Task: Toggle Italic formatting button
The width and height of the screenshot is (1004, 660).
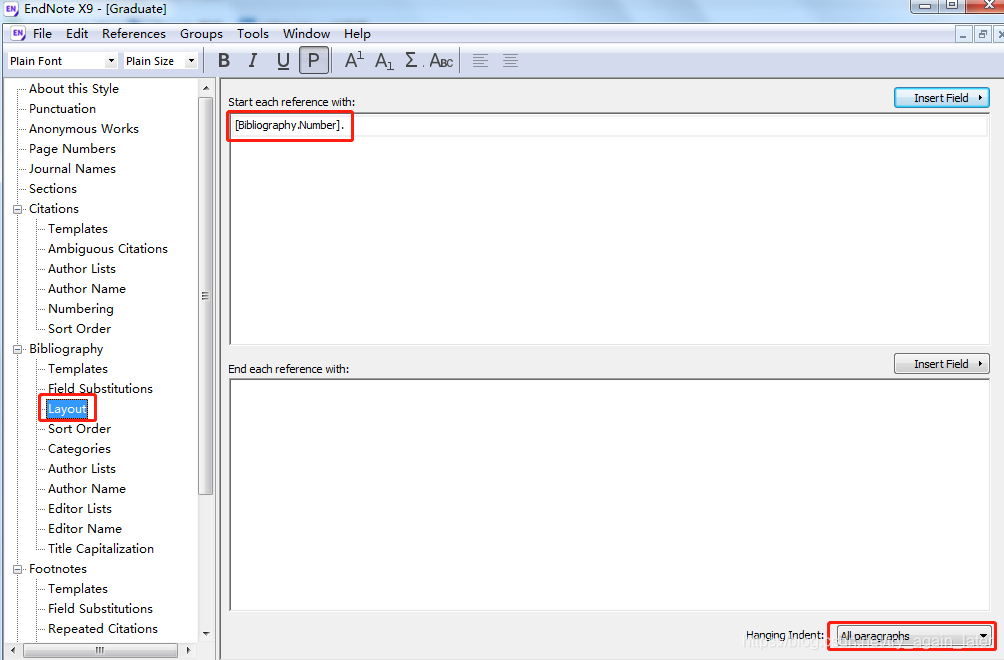Action: (253, 61)
